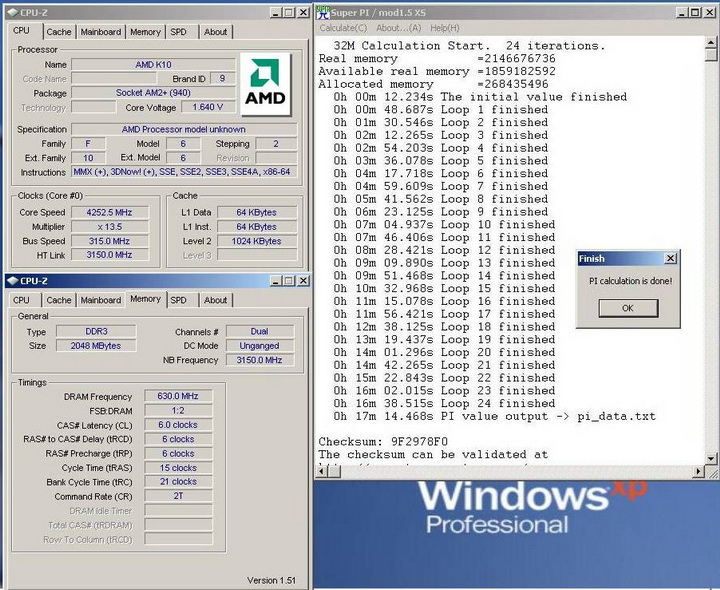
Task: Click the PI value output pi_data.txt line
Action: 495,416
